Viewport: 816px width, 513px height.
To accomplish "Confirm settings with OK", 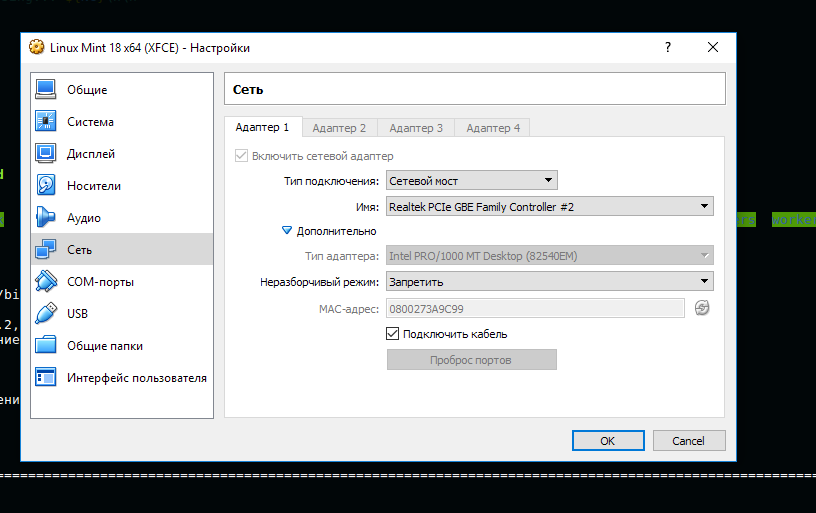I will (x=608, y=441).
